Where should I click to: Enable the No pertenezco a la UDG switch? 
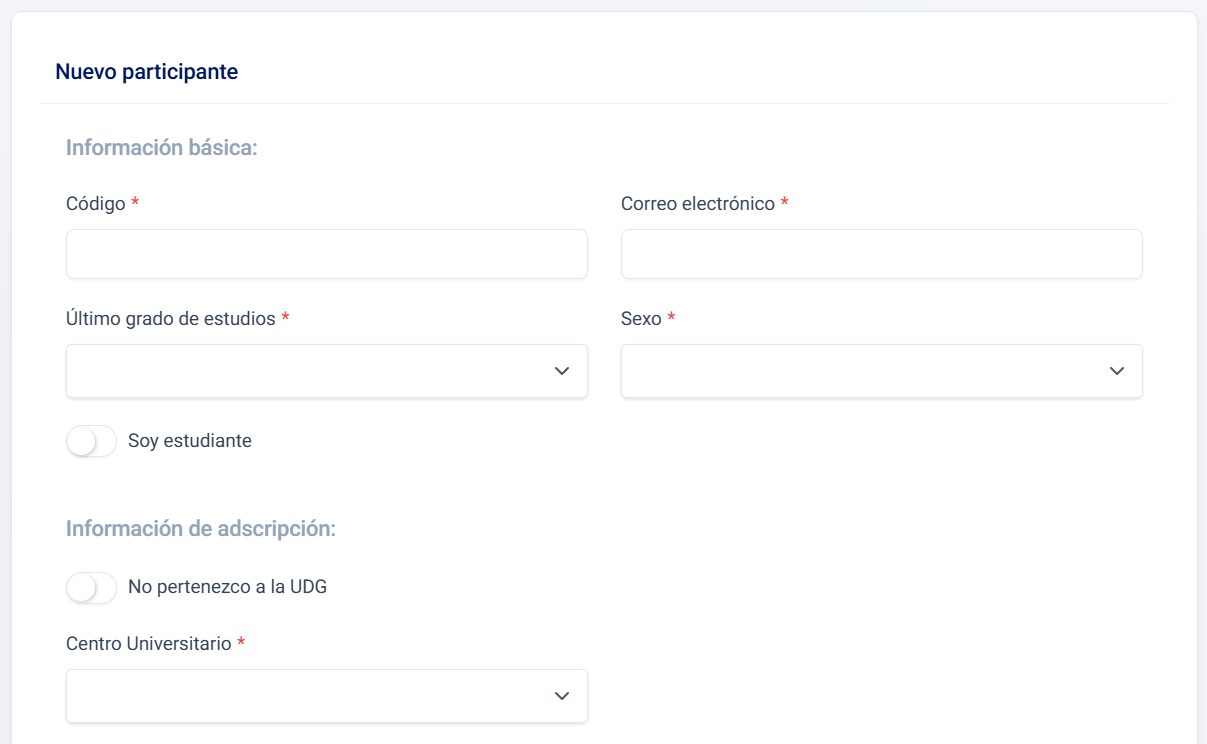92,588
